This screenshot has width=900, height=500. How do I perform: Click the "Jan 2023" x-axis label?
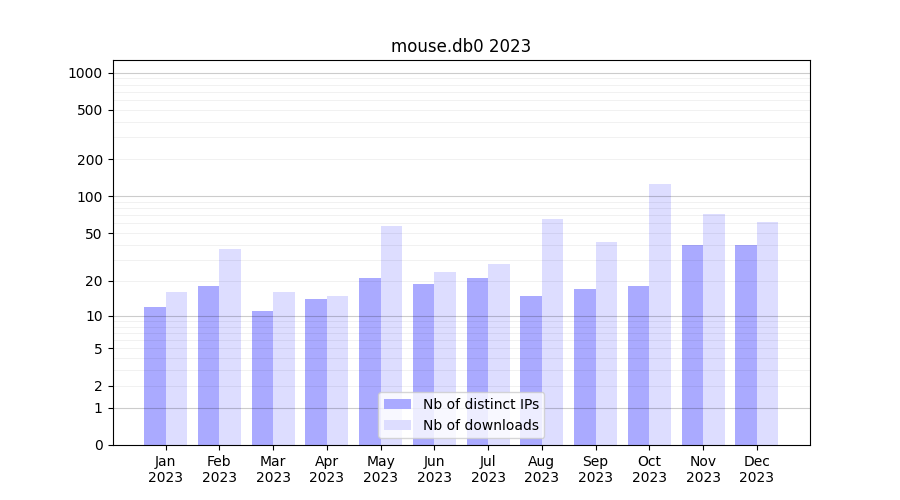tap(165, 469)
